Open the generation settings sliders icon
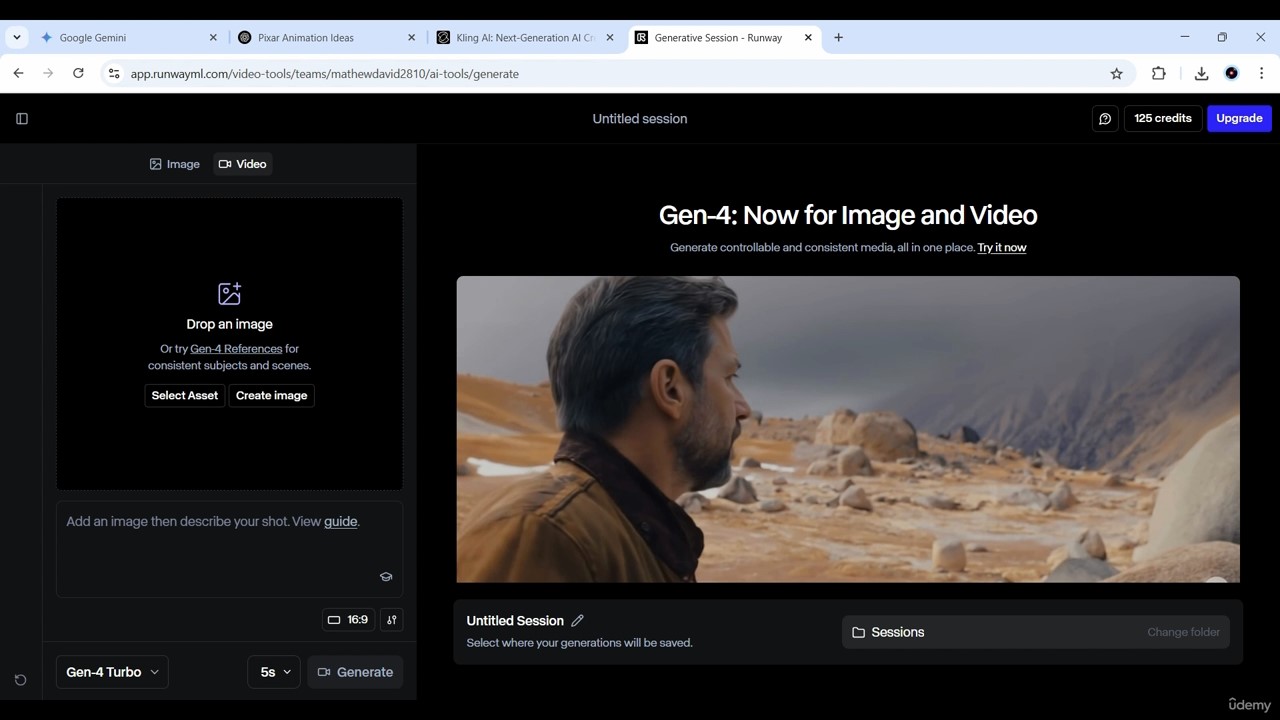 pos(392,620)
